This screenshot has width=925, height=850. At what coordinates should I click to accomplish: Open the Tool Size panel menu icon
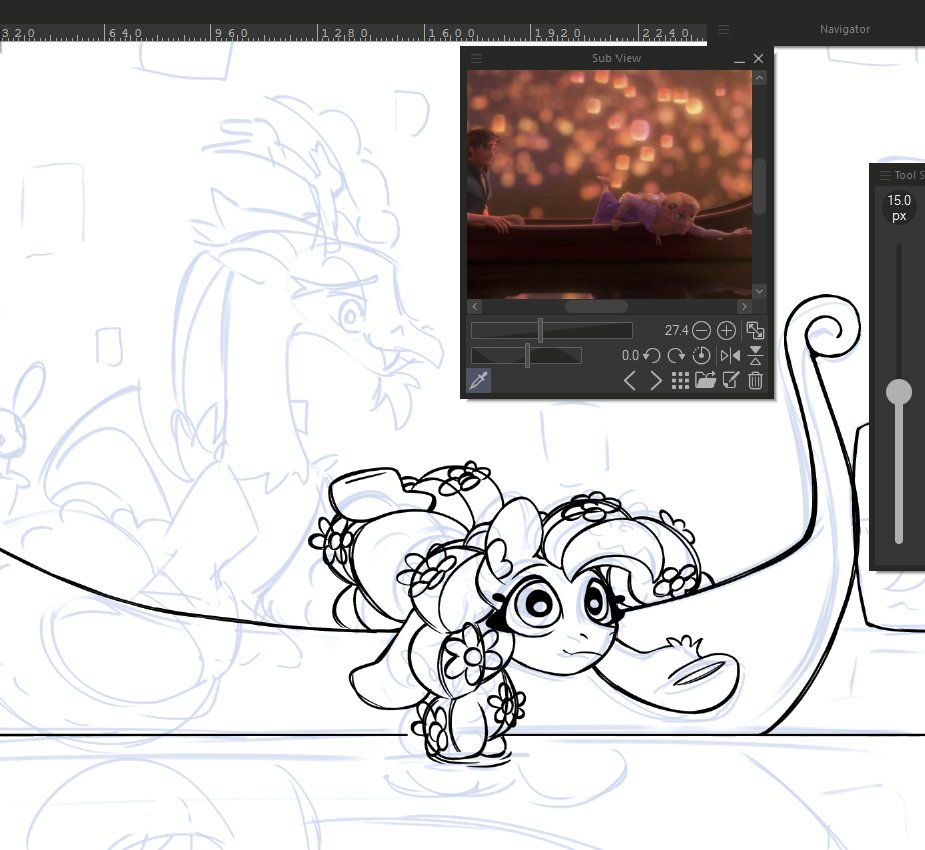click(885, 175)
